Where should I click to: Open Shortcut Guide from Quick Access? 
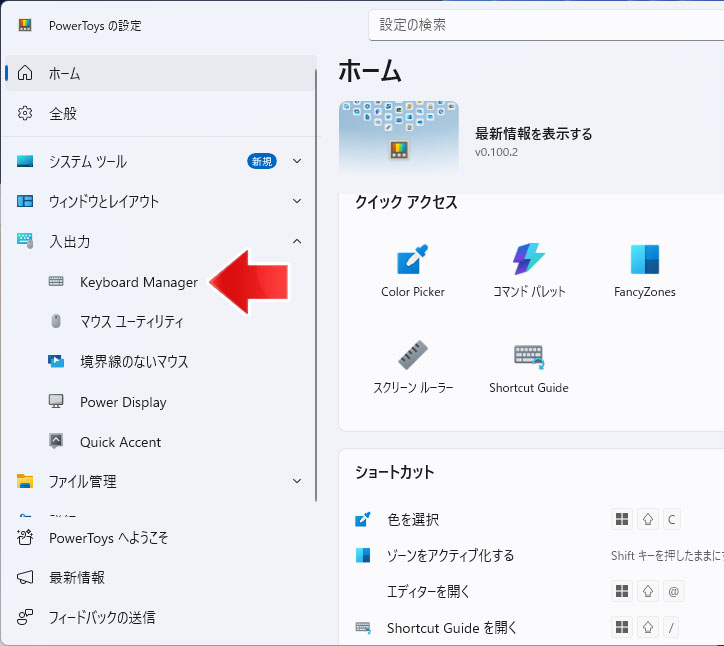coord(529,367)
